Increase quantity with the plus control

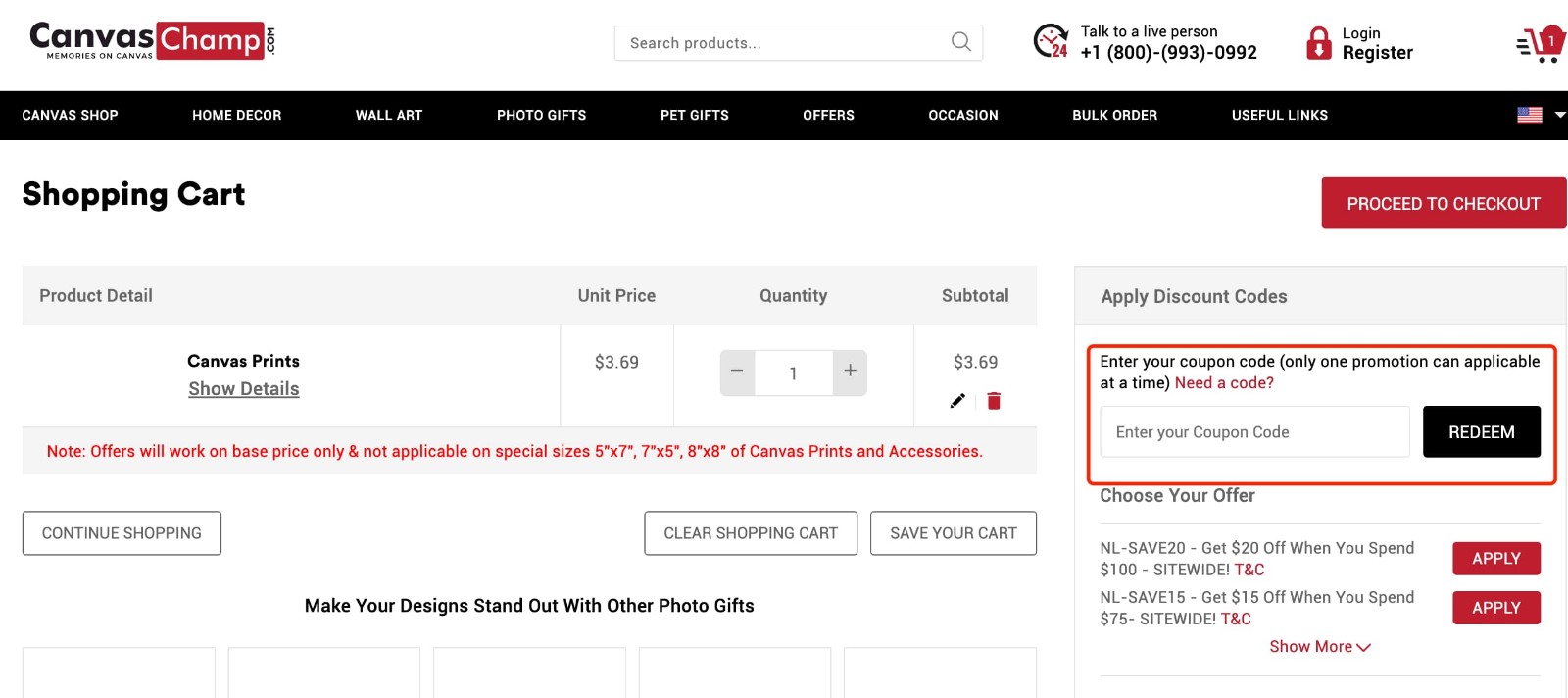pos(849,373)
